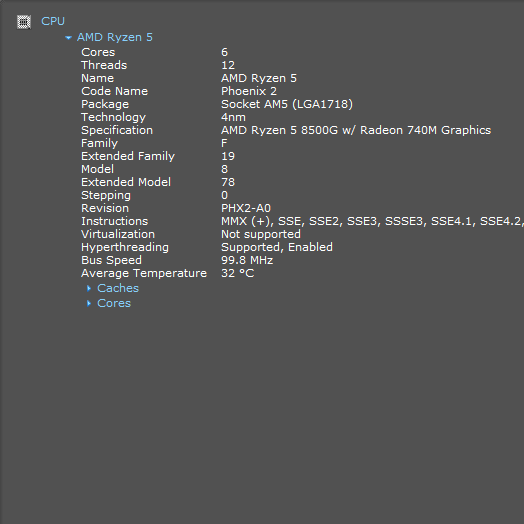Expand the Cores subsection arrow
Screen dimensions: 524x524
pyautogui.click(x=89, y=303)
